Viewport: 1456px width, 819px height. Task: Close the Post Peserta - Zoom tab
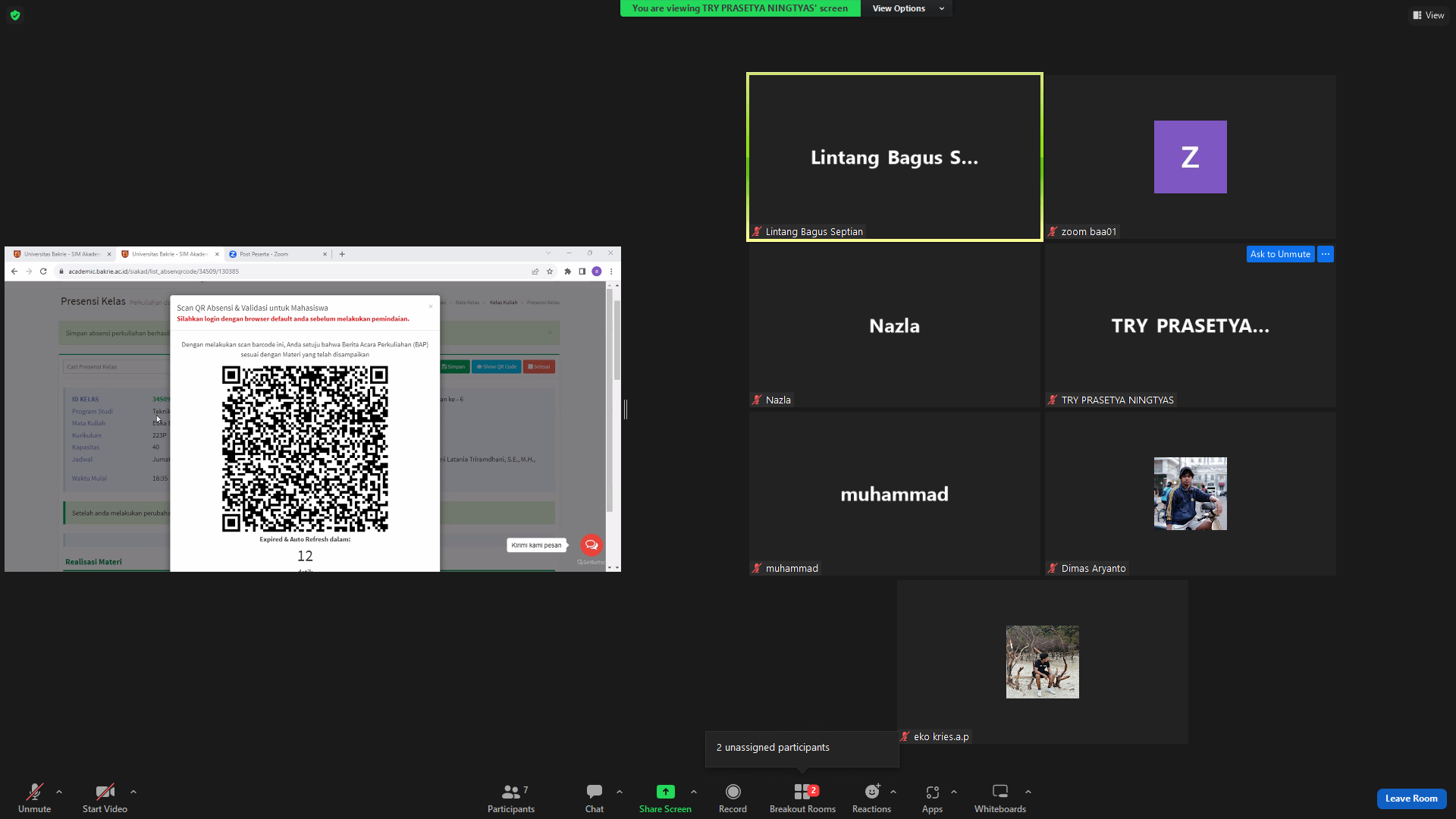[325, 254]
